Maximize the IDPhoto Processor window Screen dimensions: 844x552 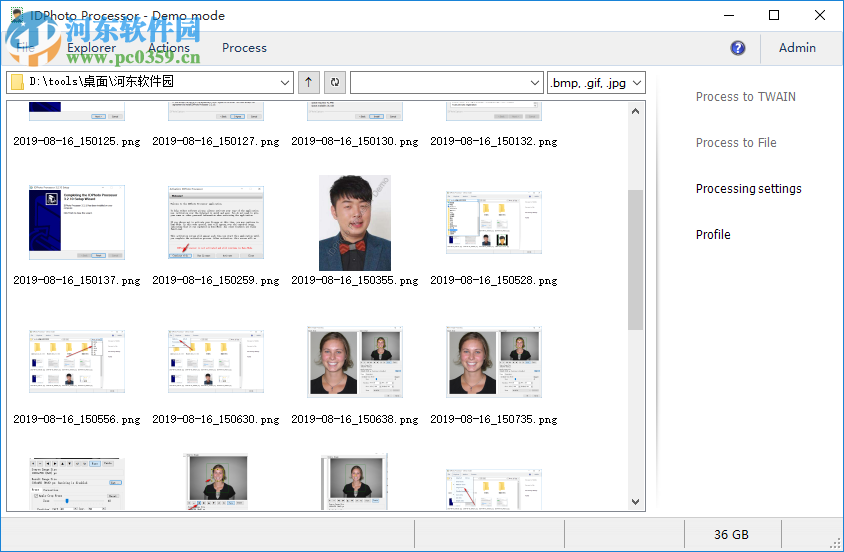point(773,15)
